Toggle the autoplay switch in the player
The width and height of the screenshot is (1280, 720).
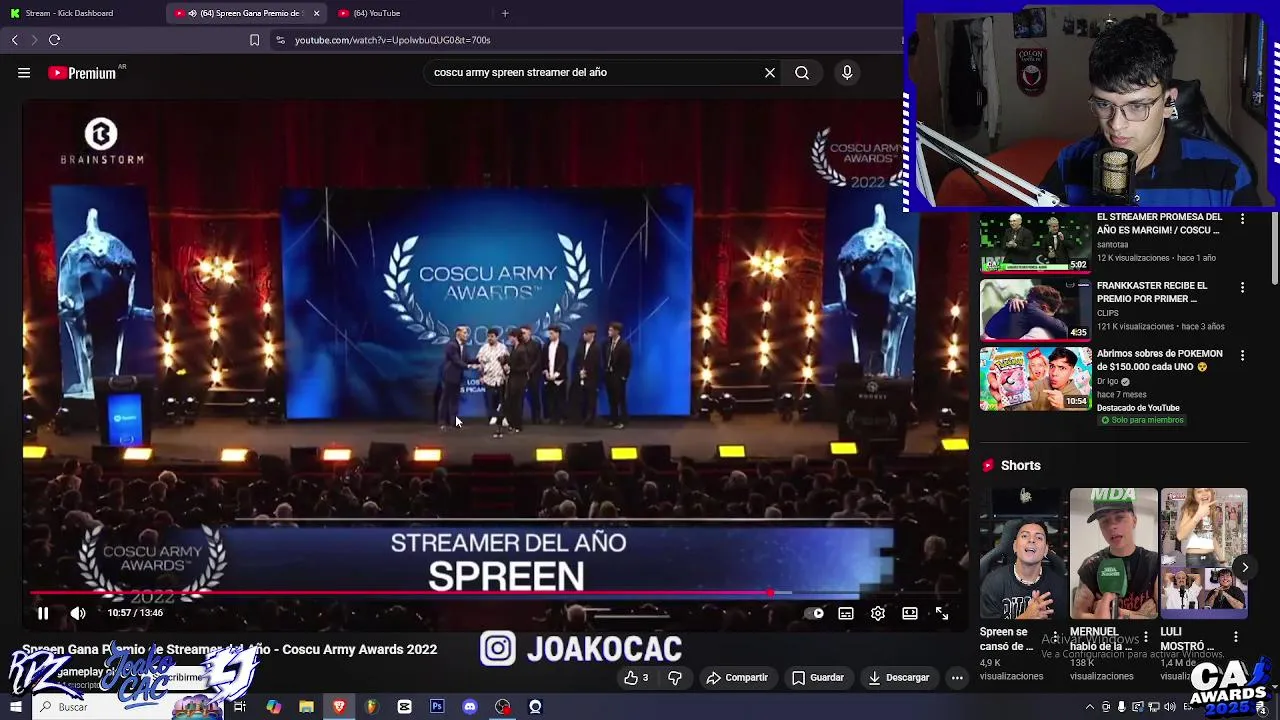(x=814, y=613)
